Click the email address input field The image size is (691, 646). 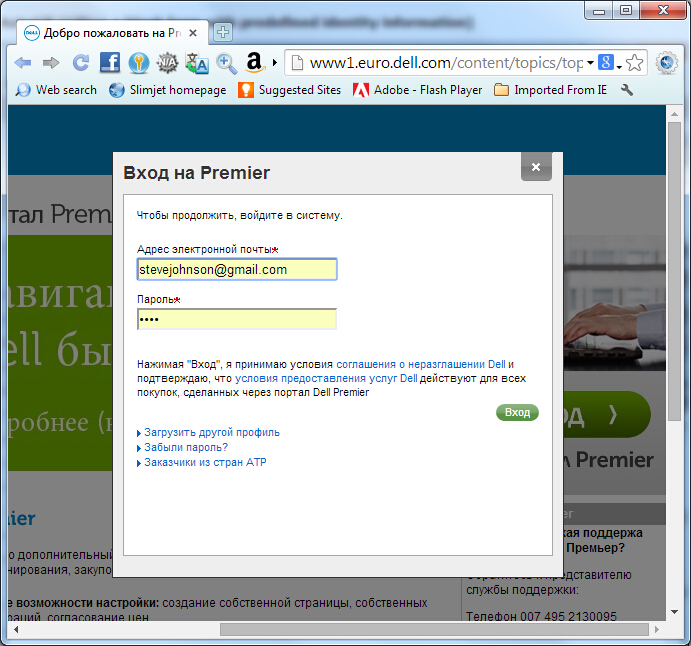tap(237, 269)
